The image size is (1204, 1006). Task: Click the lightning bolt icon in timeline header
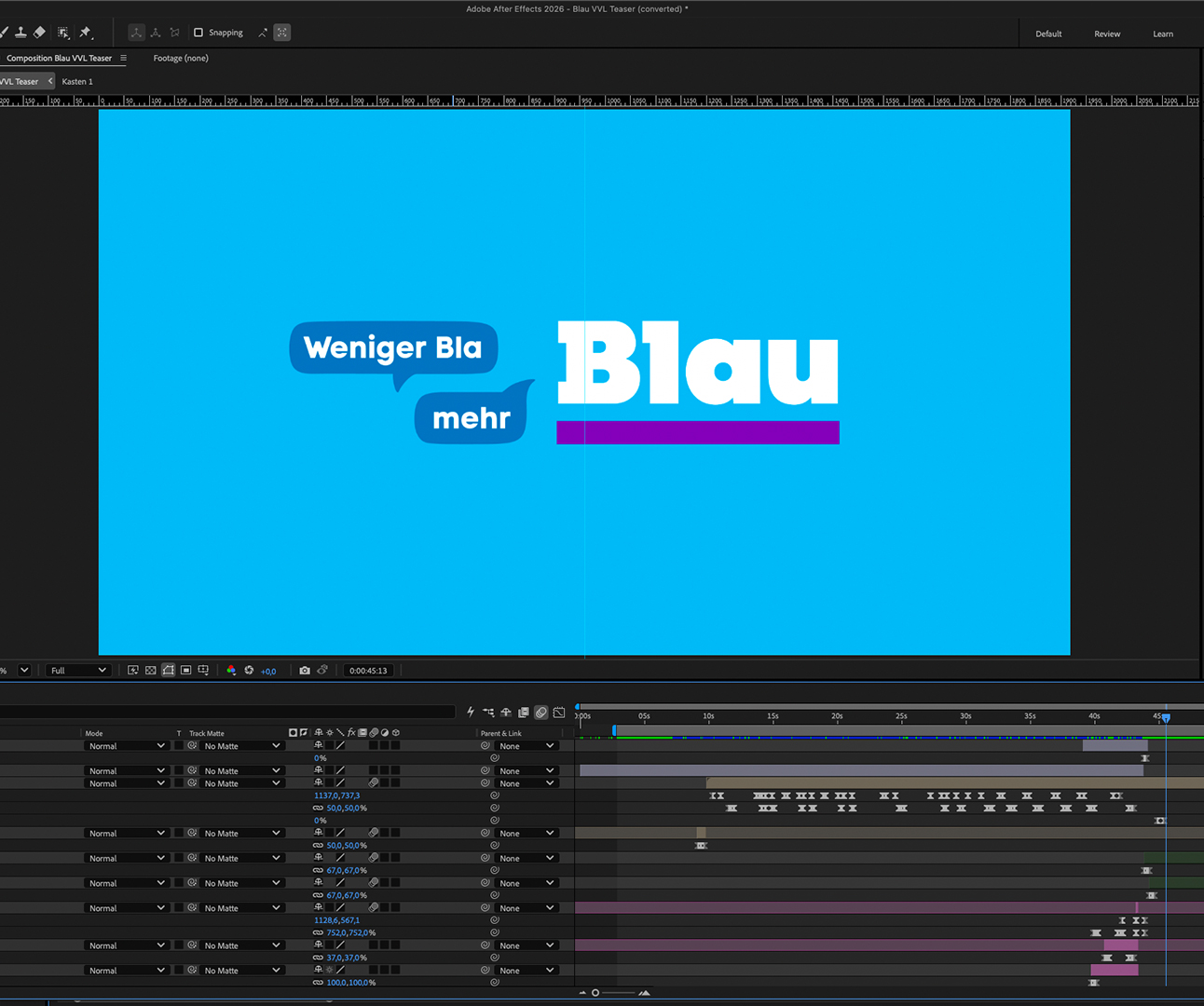(x=471, y=713)
